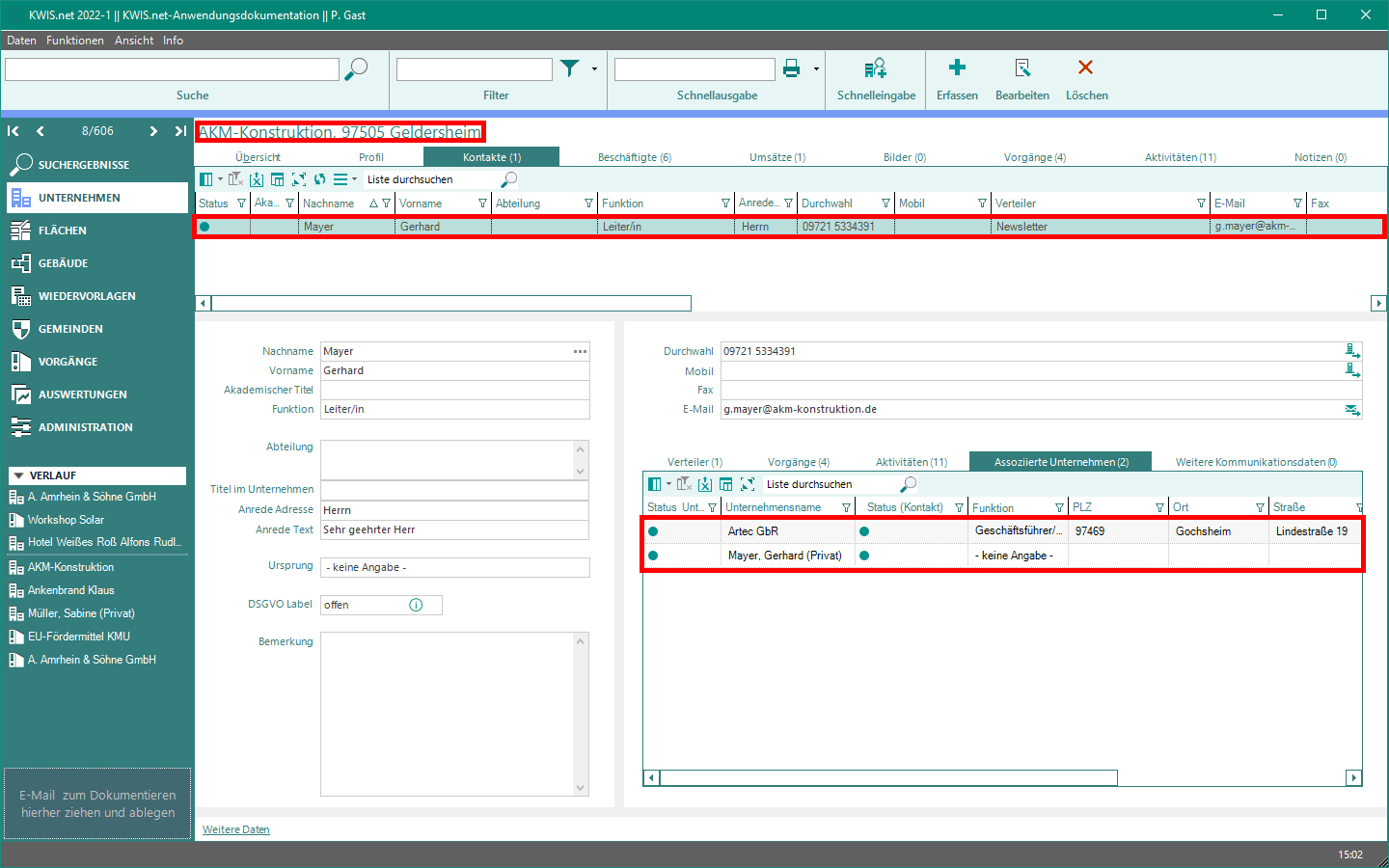Go to previous record arrow
This screenshot has width=1389, height=868.
click(x=40, y=131)
